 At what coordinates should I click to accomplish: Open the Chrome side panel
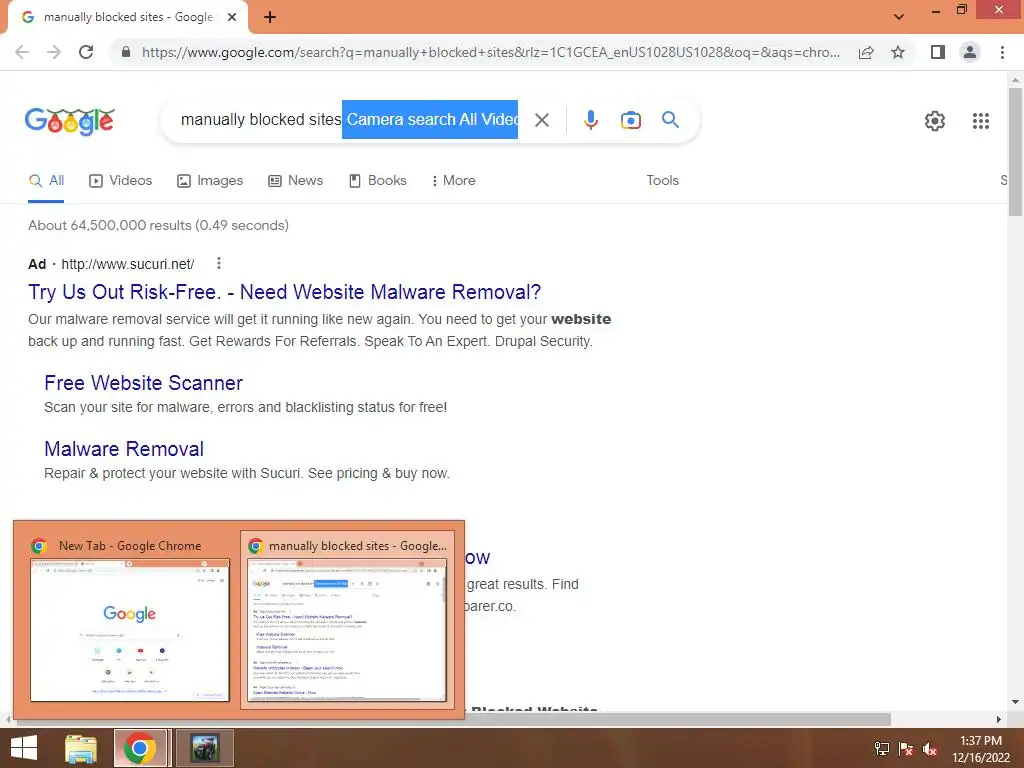click(938, 52)
